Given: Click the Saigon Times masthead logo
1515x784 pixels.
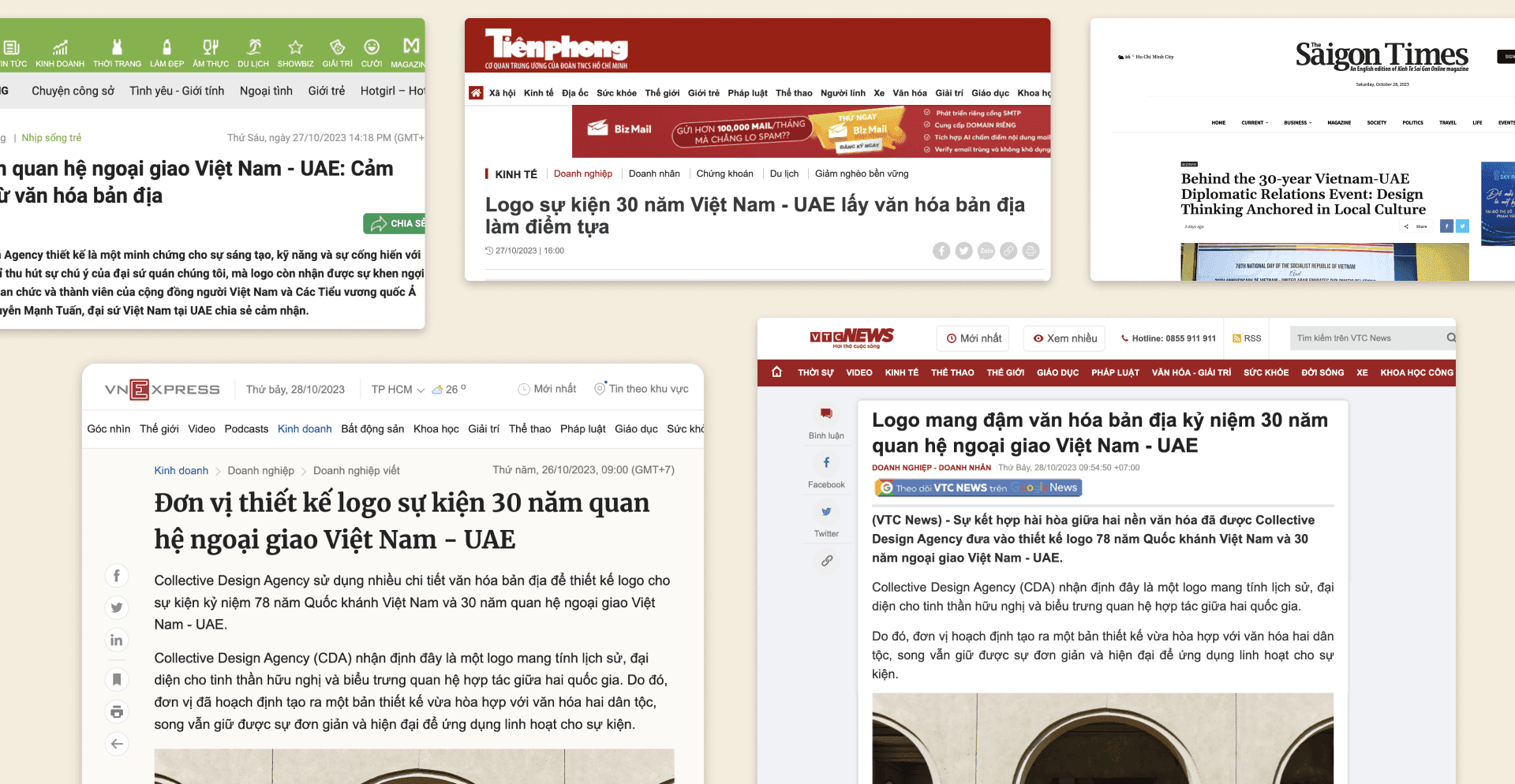Looking at the screenshot, I should (1382, 55).
